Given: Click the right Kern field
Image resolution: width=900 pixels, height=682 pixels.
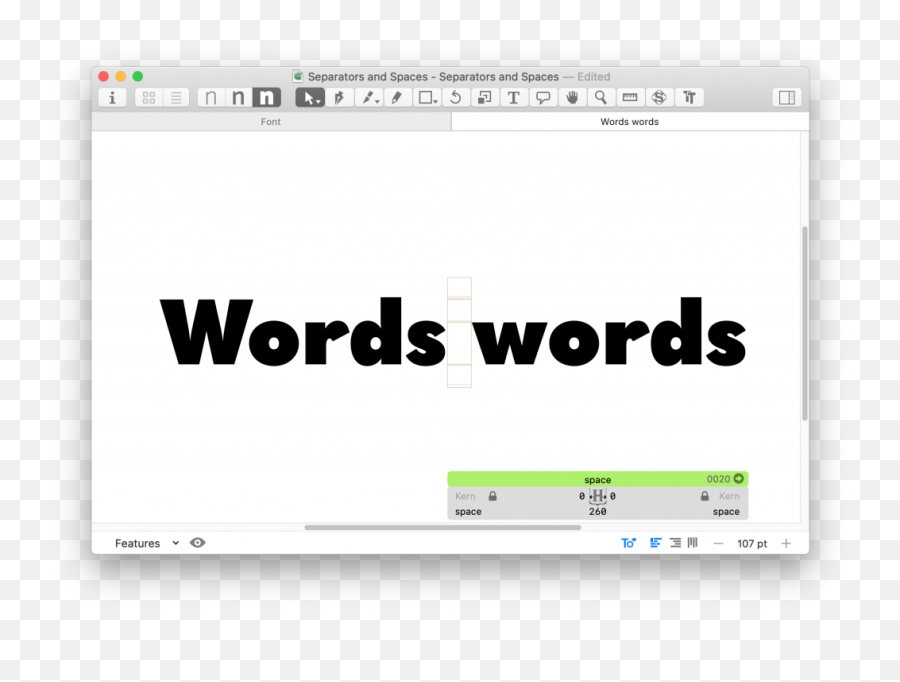Looking at the screenshot, I should point(730,496).
